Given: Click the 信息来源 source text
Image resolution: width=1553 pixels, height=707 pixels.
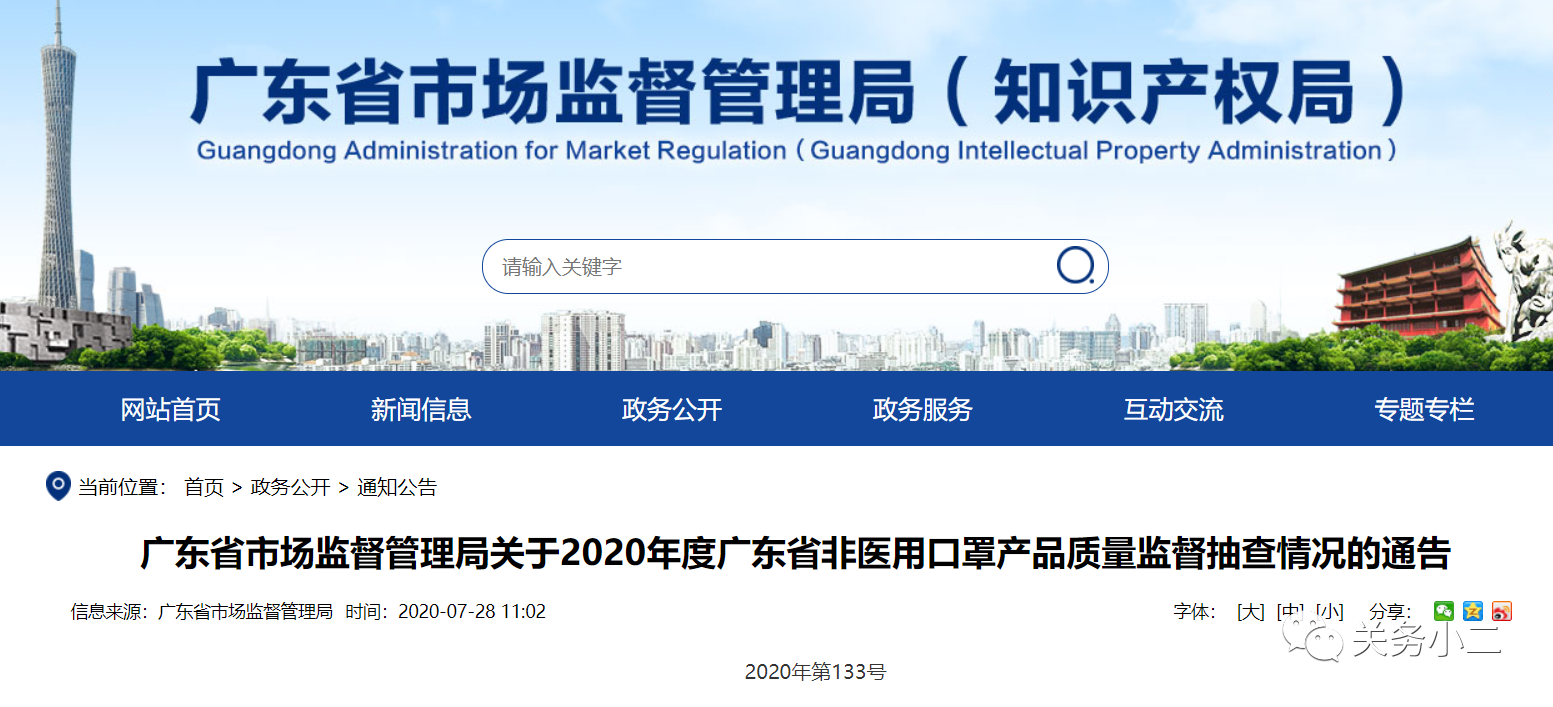Looking at the screenshot, I should click(x=201, y=612).
